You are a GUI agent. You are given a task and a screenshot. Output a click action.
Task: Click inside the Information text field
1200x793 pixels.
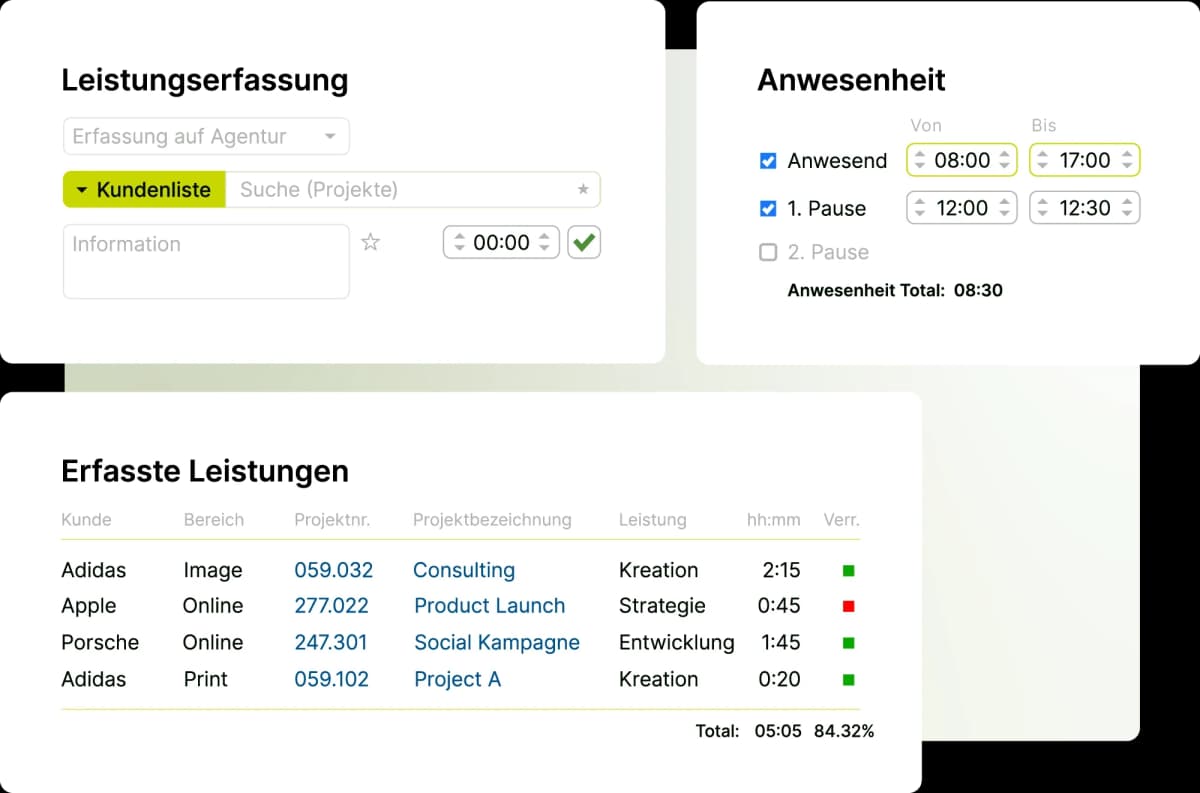coord(205,261)
